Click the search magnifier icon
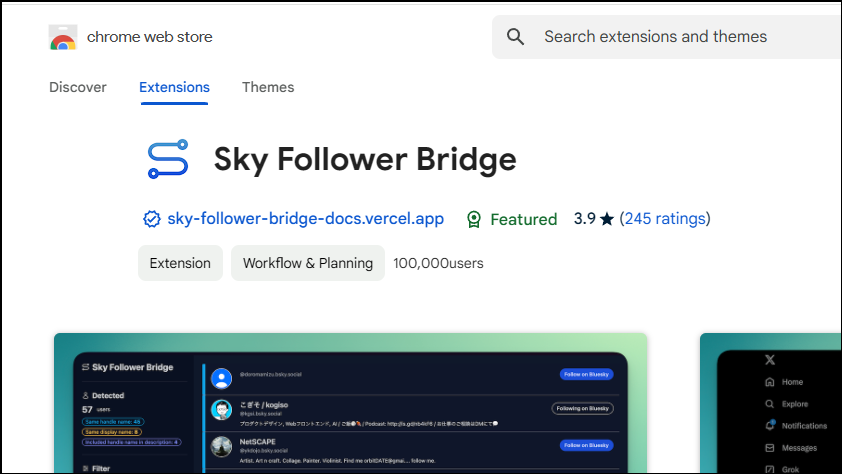 [515, 37]
